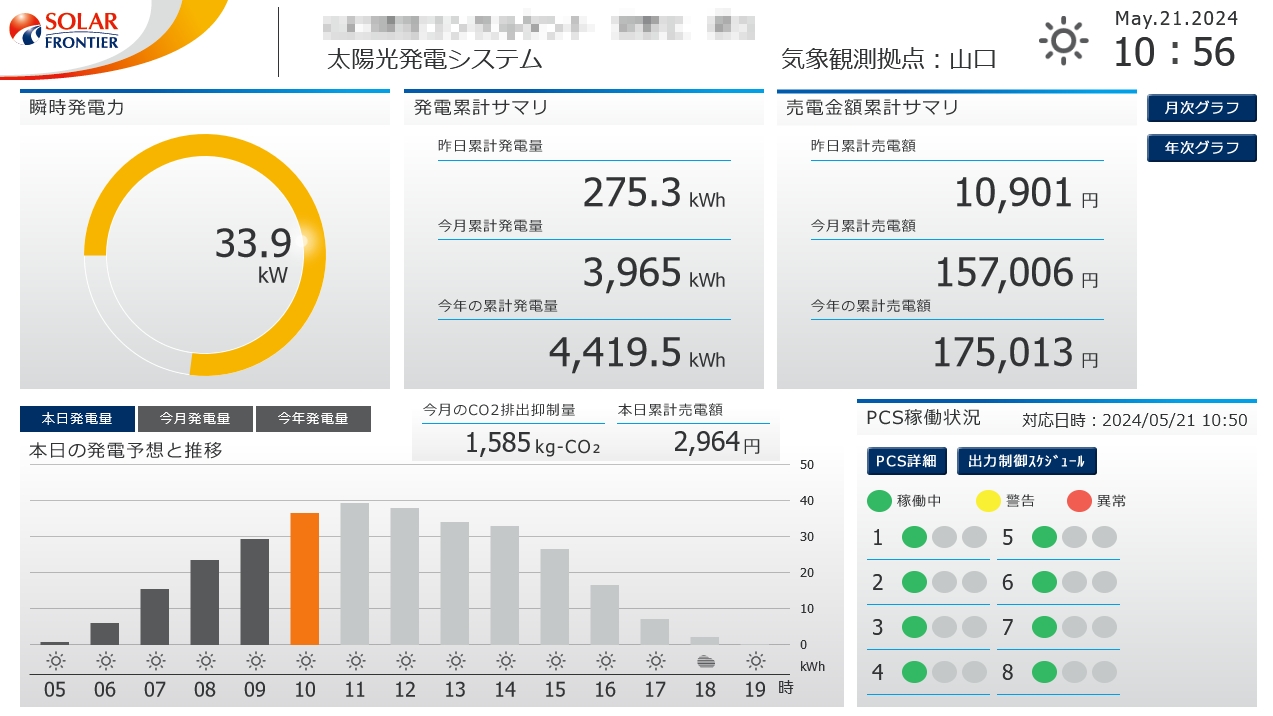
Task: Click weather icon for hour 05
Action: click(55, 660)
